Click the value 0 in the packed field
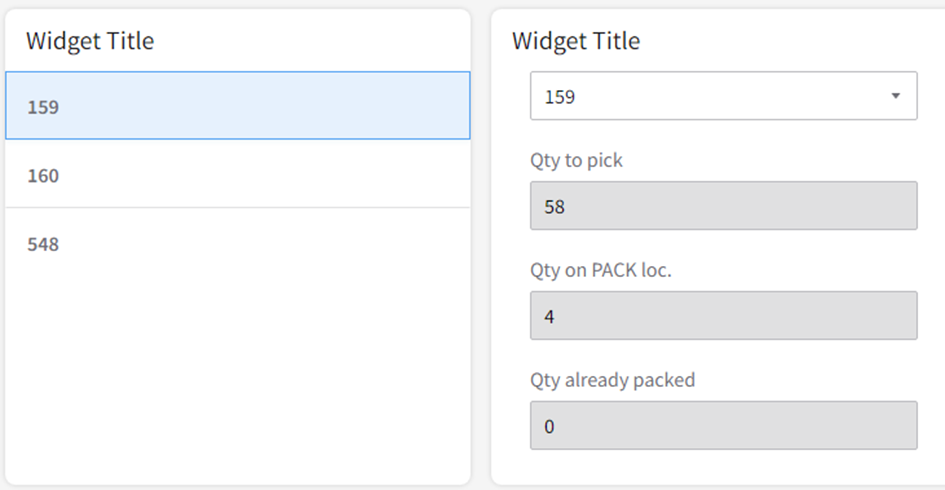This screenshot has width=945, height=490. tap(549, 427)
